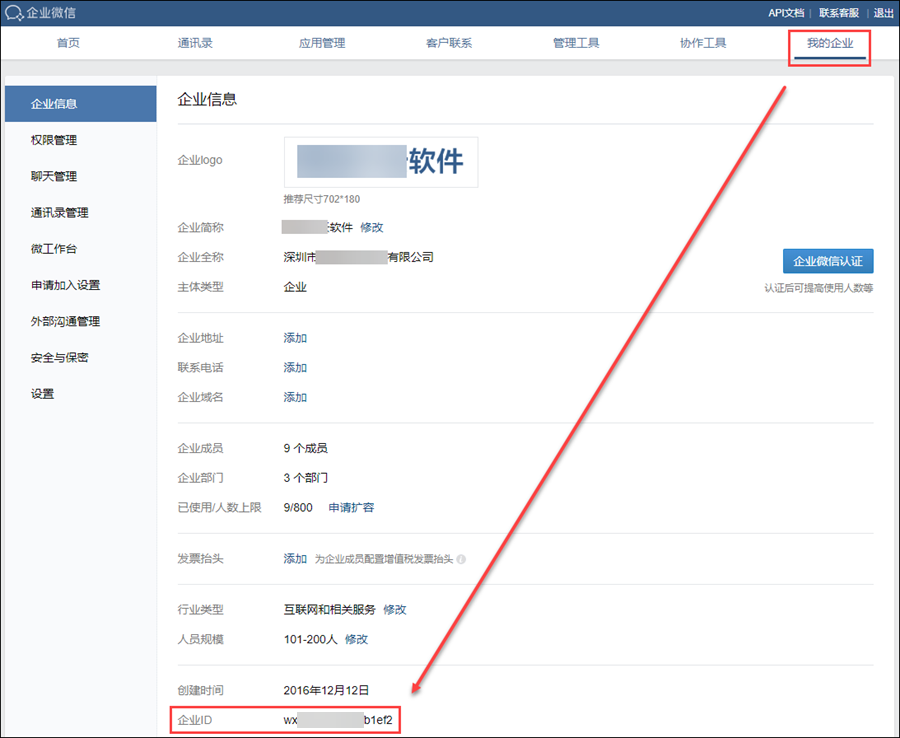Open 权限管理 in the sidebar
The image size is (900, 738).
click(54, 140)
